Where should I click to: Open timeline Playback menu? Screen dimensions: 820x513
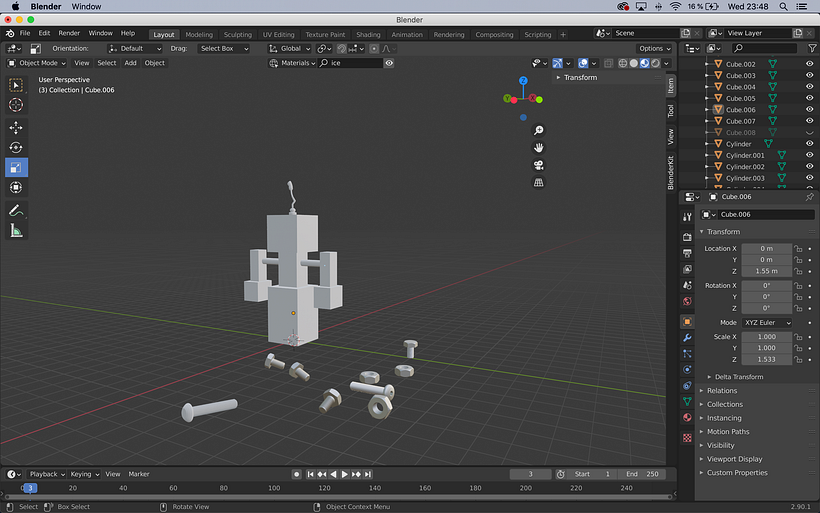click(x=47, y=474)
